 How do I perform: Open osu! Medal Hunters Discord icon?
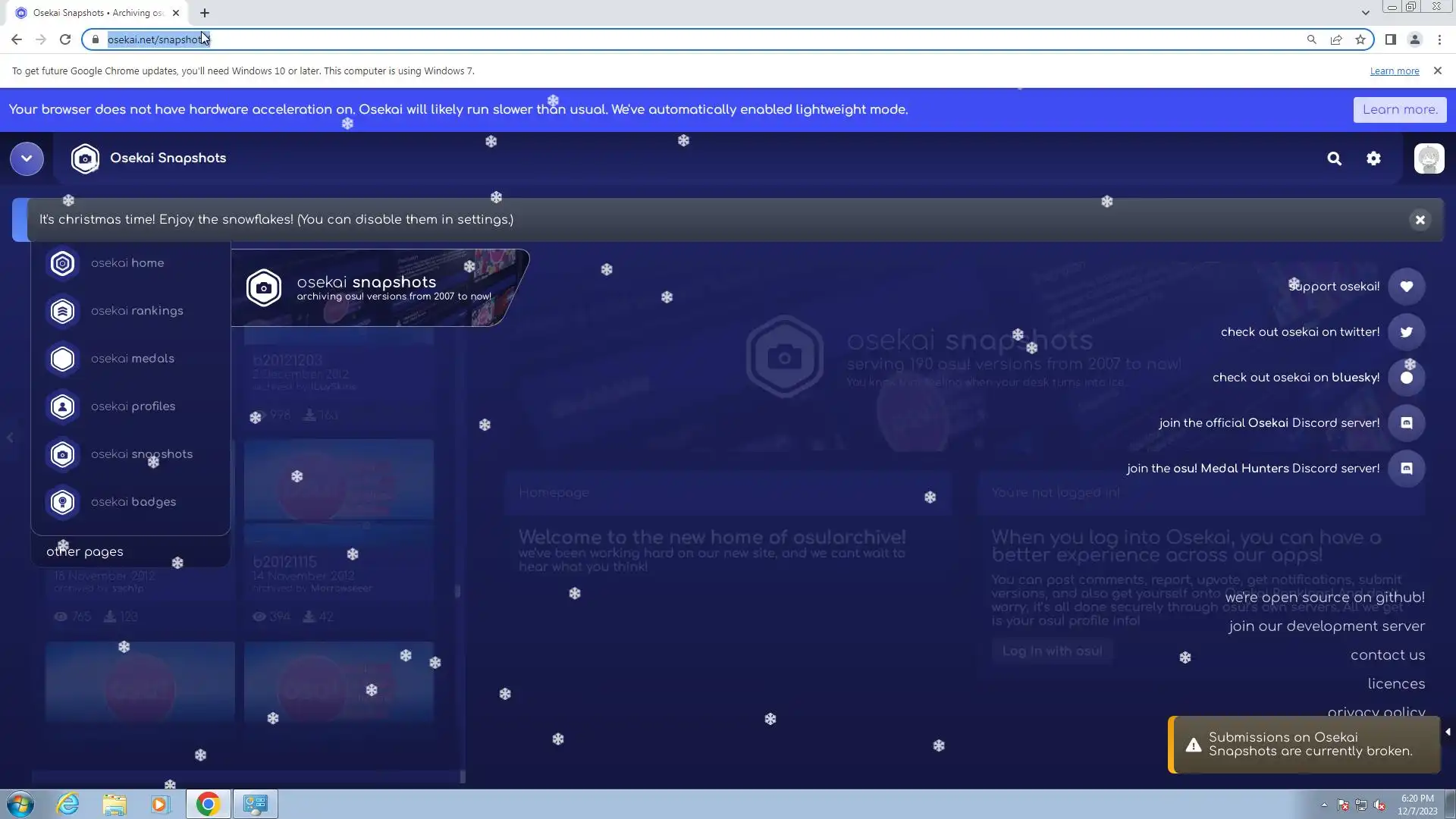click(x=1406, y=469)
